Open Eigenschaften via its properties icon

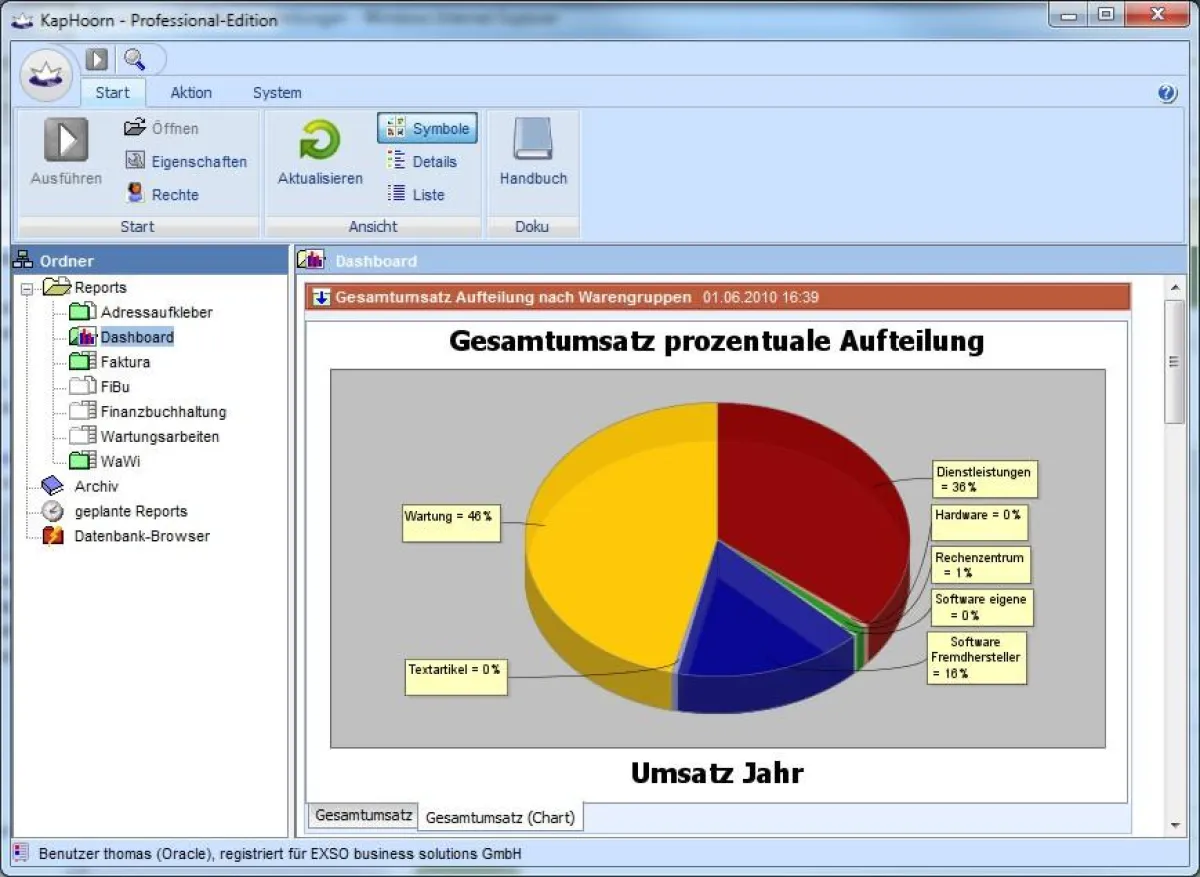tap(135, 161)
